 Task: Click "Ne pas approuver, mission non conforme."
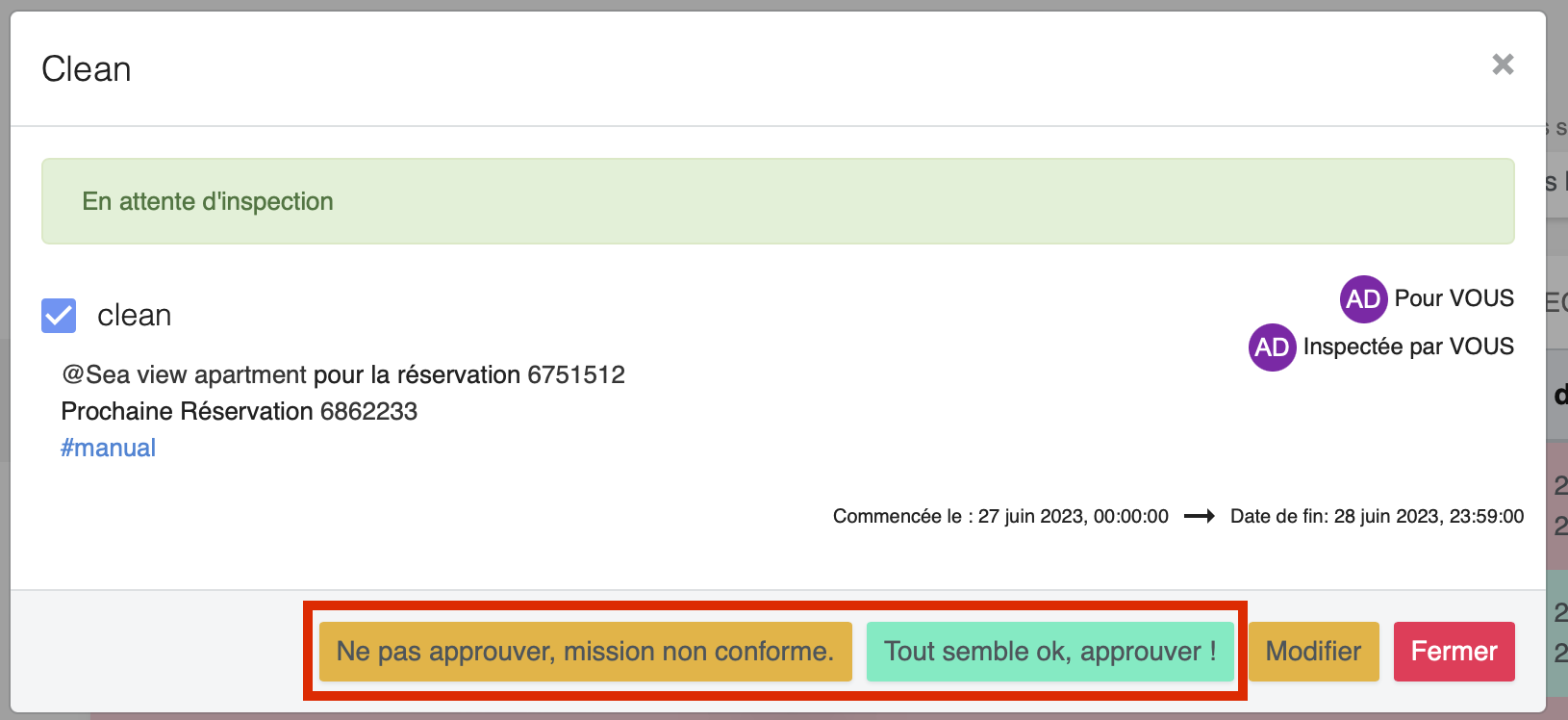[585, 652]
